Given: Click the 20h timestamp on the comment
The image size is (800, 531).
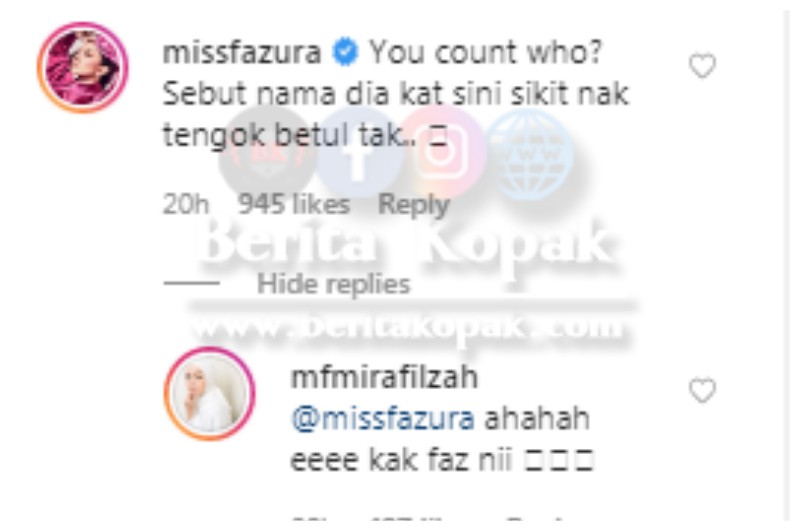Looking at the screenshot, I should (186, 205).
